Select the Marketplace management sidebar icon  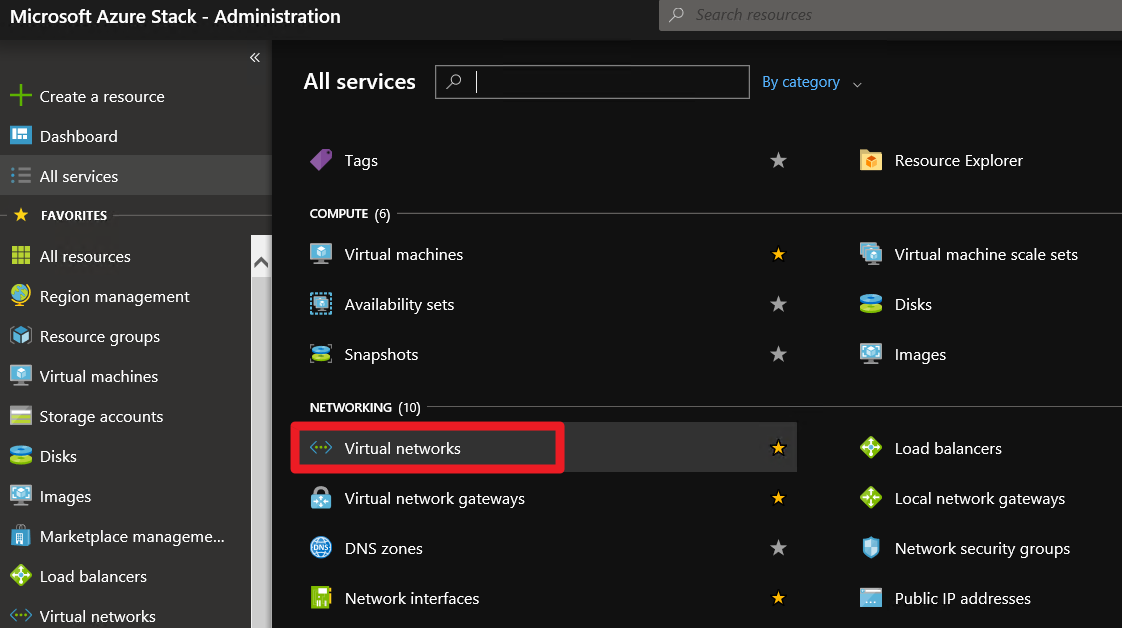pyautogui.click(x=20, y=536)
